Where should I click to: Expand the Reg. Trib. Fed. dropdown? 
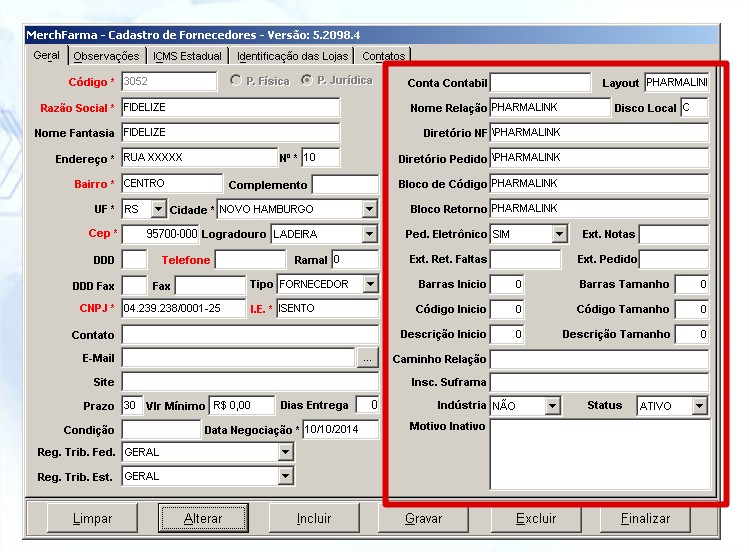pyautogui.click(x=286, y=452)
